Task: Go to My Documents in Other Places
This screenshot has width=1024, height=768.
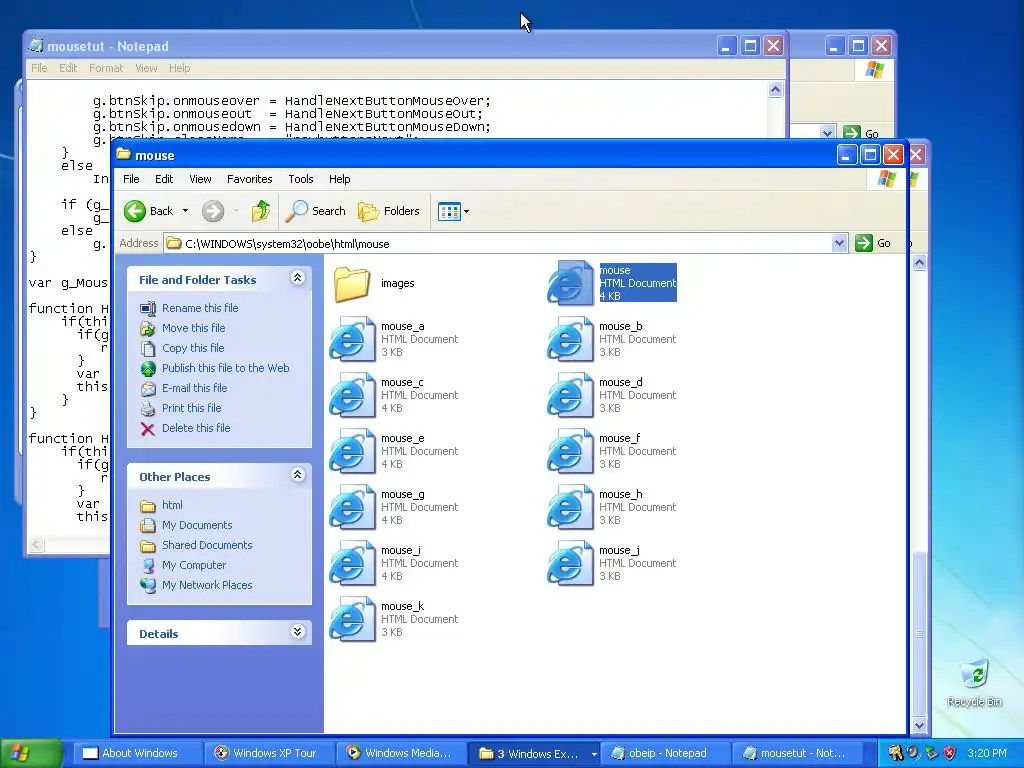Action: [x=197, y=525]
